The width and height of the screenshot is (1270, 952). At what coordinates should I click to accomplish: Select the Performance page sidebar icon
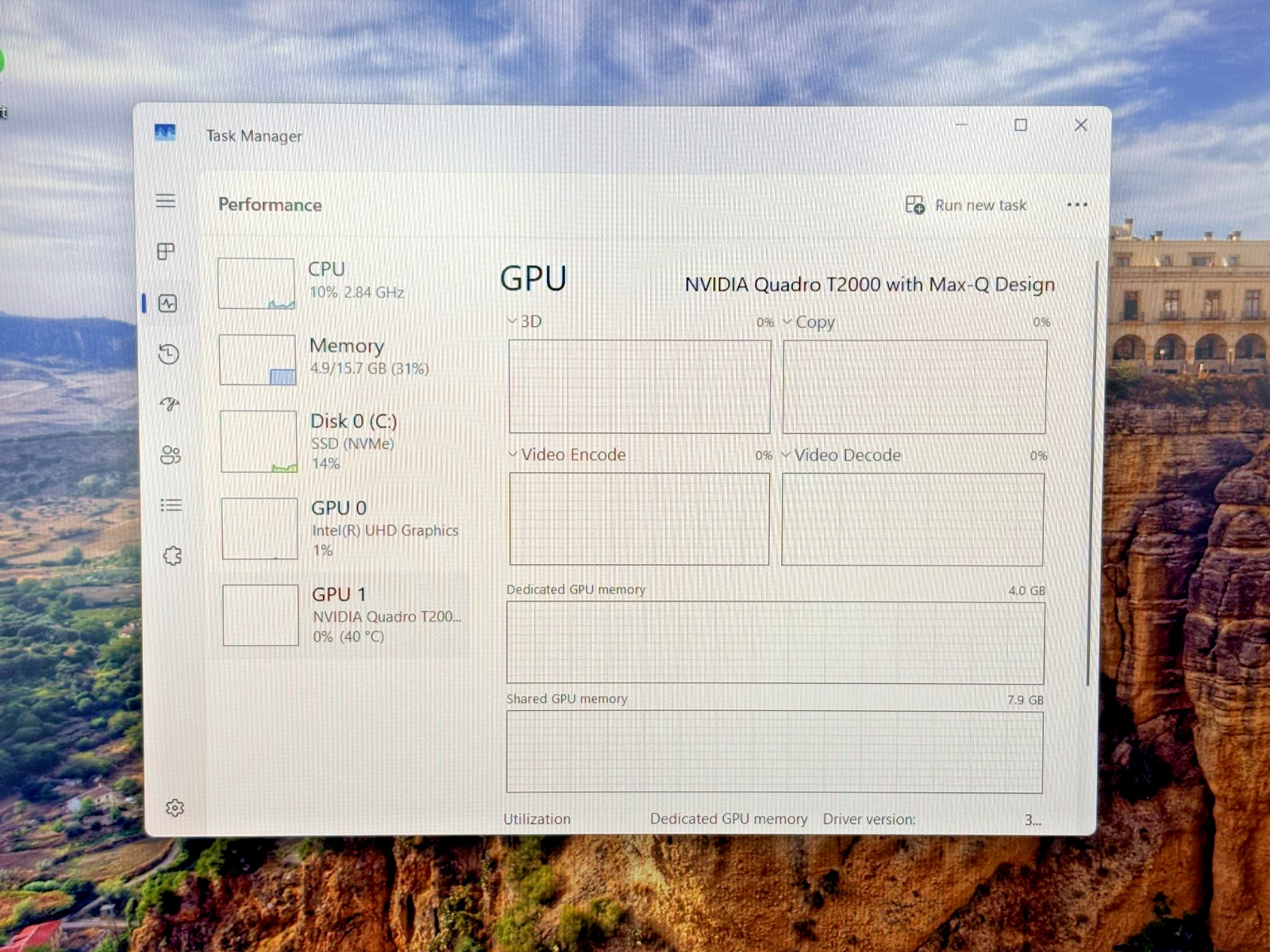click(167, 303)
